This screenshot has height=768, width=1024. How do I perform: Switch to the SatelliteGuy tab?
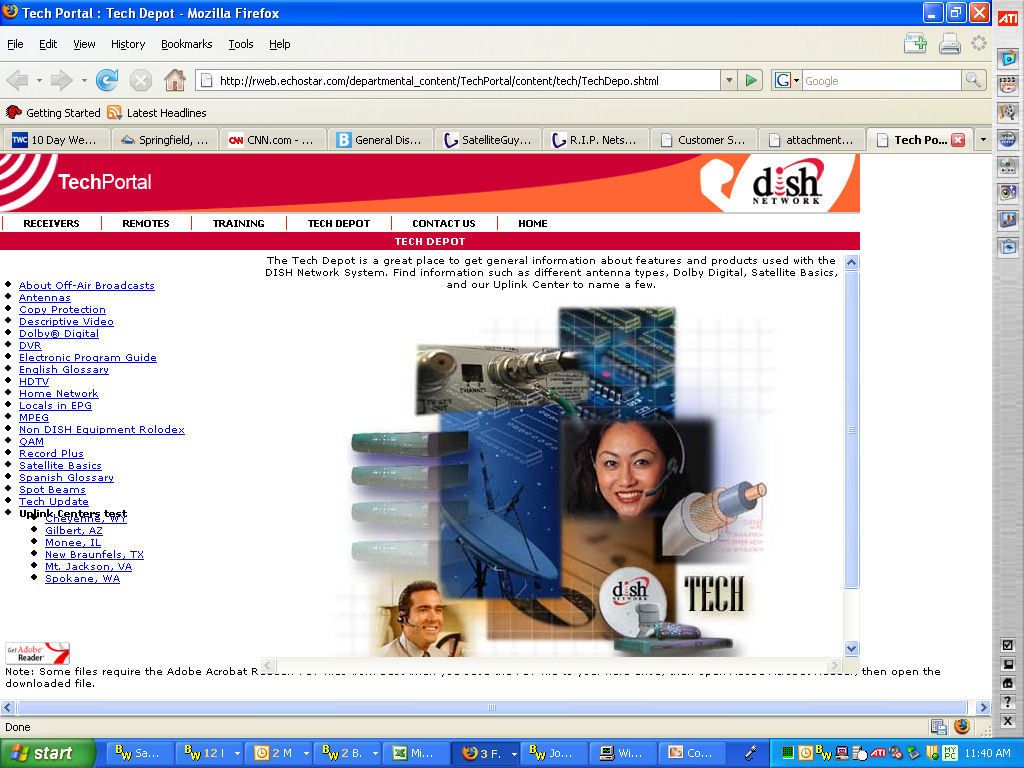[x=487, y=140]
